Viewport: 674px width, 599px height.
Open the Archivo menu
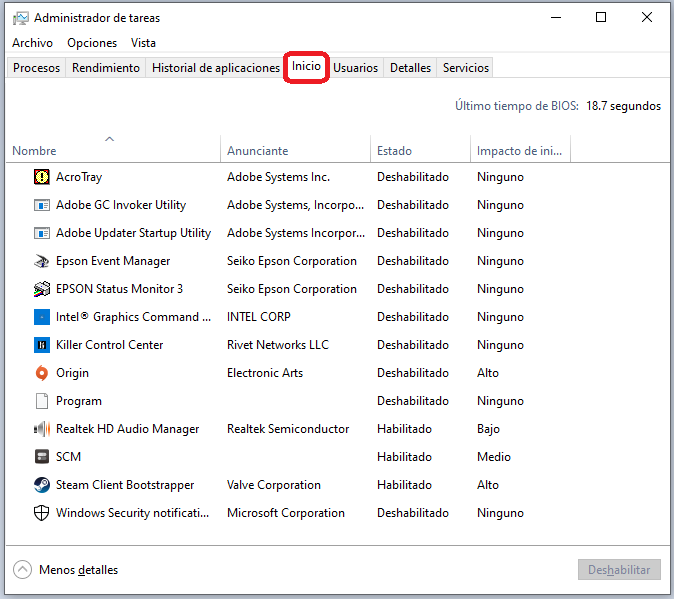tap(32, 43)
